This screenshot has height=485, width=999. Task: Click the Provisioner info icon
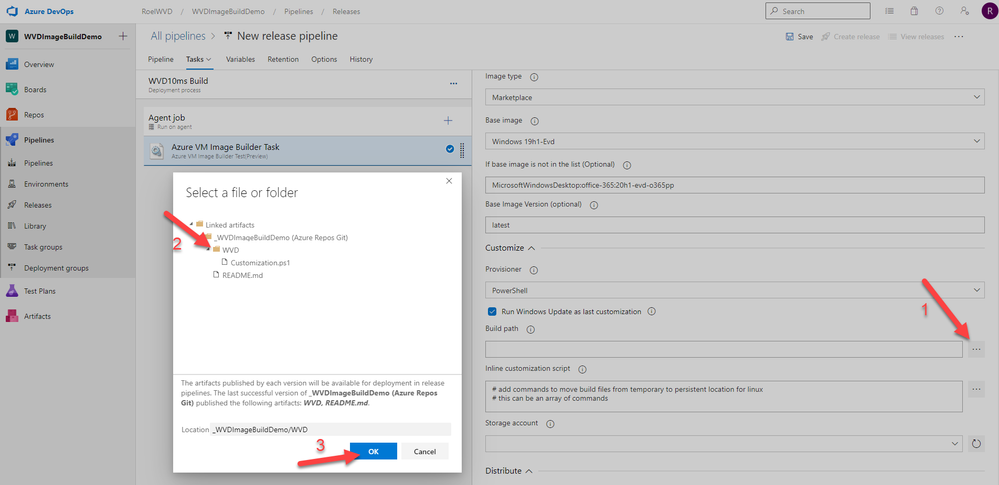tap(534, 270)
